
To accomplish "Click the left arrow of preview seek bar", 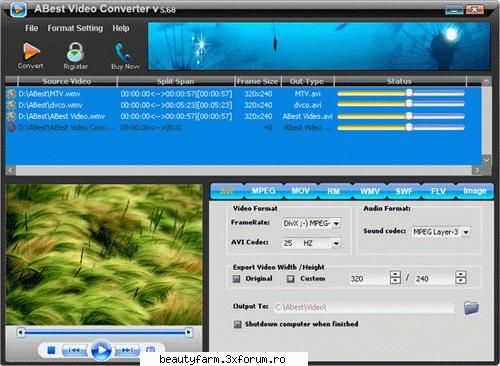I will tap(21, 332).
